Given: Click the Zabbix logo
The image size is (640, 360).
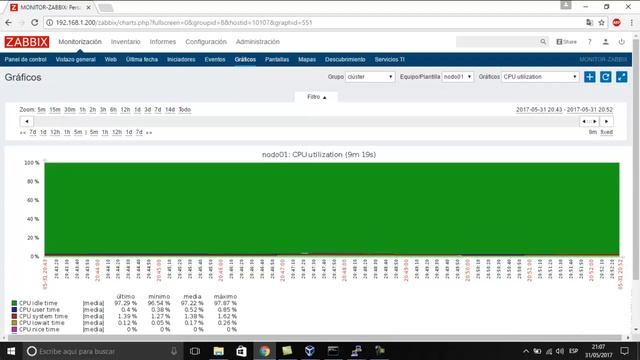Looking at the screenshot, I should [x=27, y=42].
